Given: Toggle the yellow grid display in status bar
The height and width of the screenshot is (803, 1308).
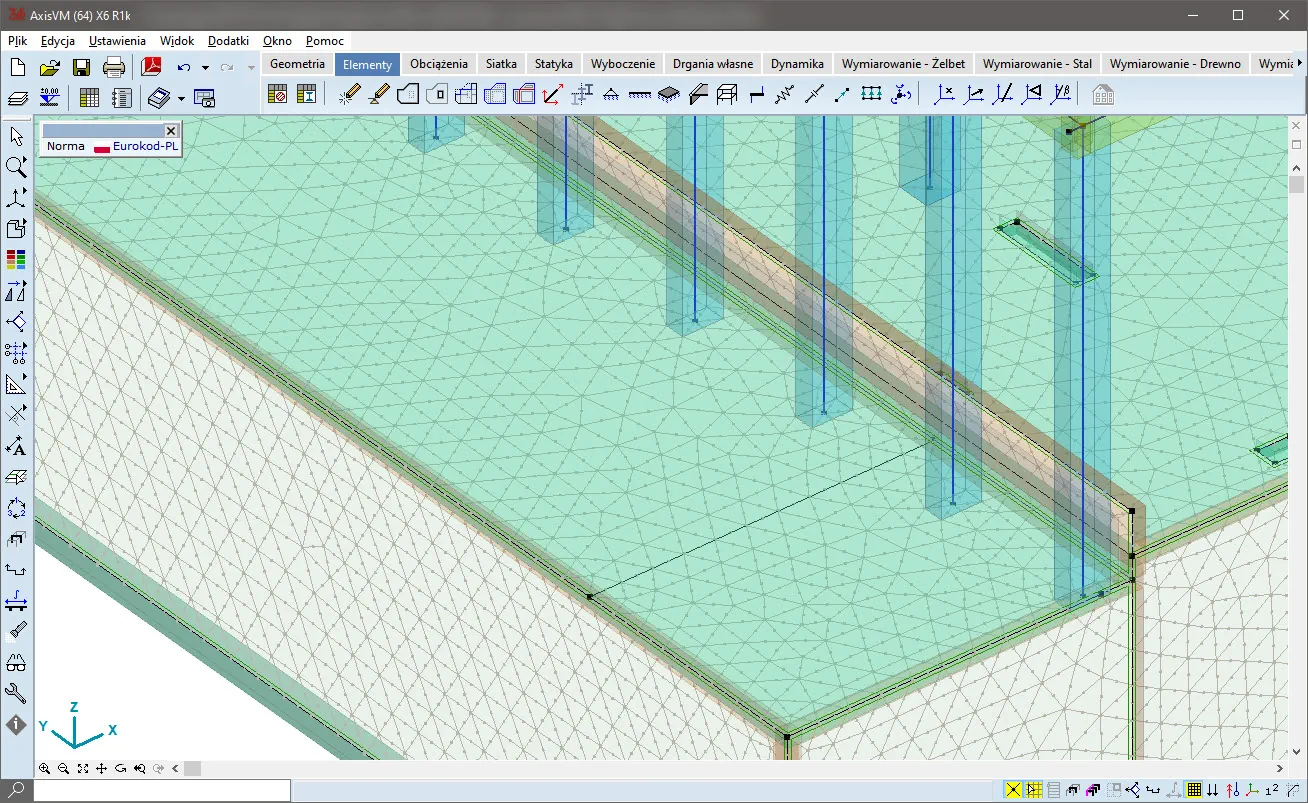Looking at the screenshot, I should [1194, 791].
